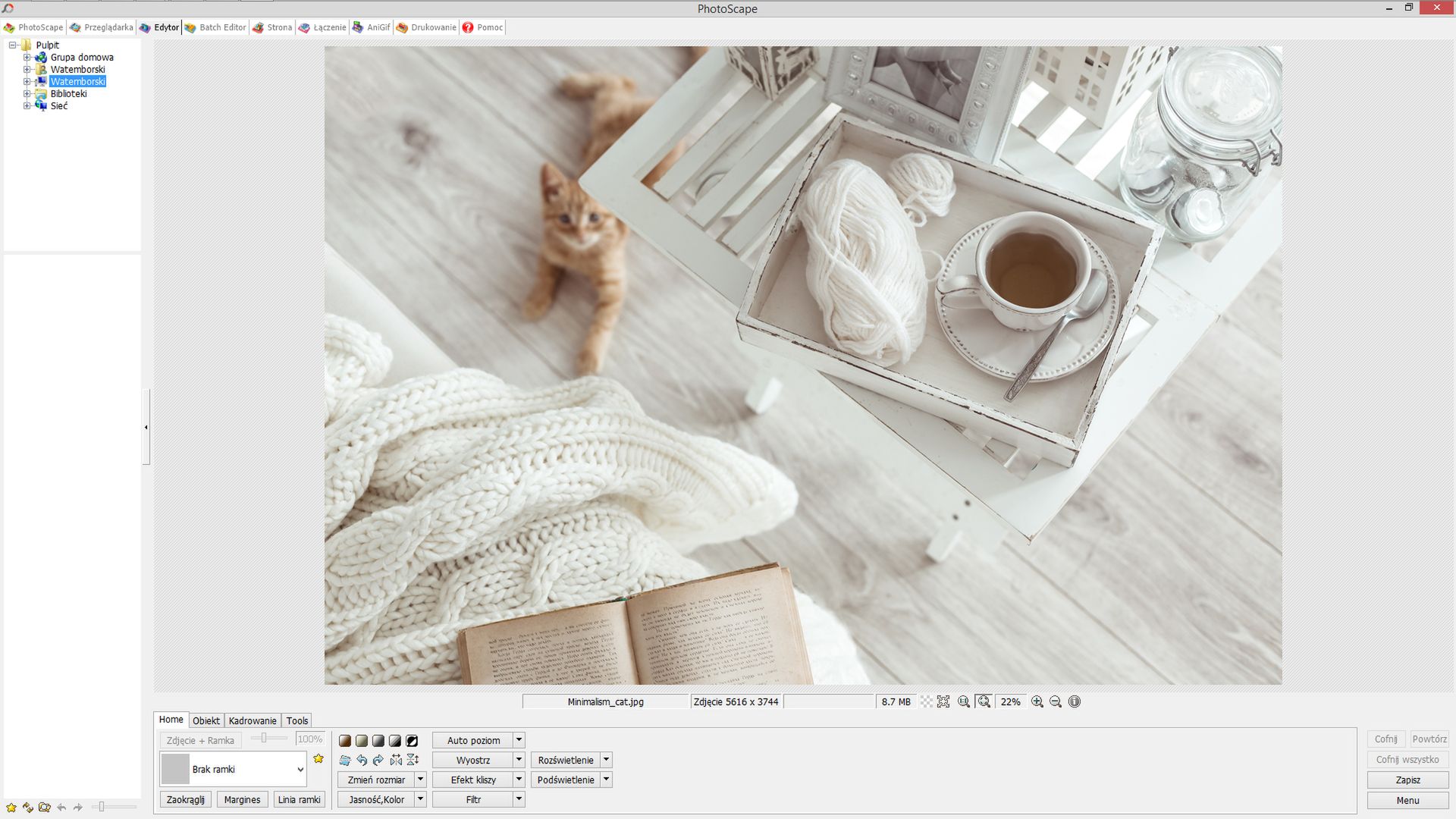Image resolution: width=1456 pixels, height=819 pixels.
Task: Collapse the left folder panel with the arrow handle
Action: point(146,427)
